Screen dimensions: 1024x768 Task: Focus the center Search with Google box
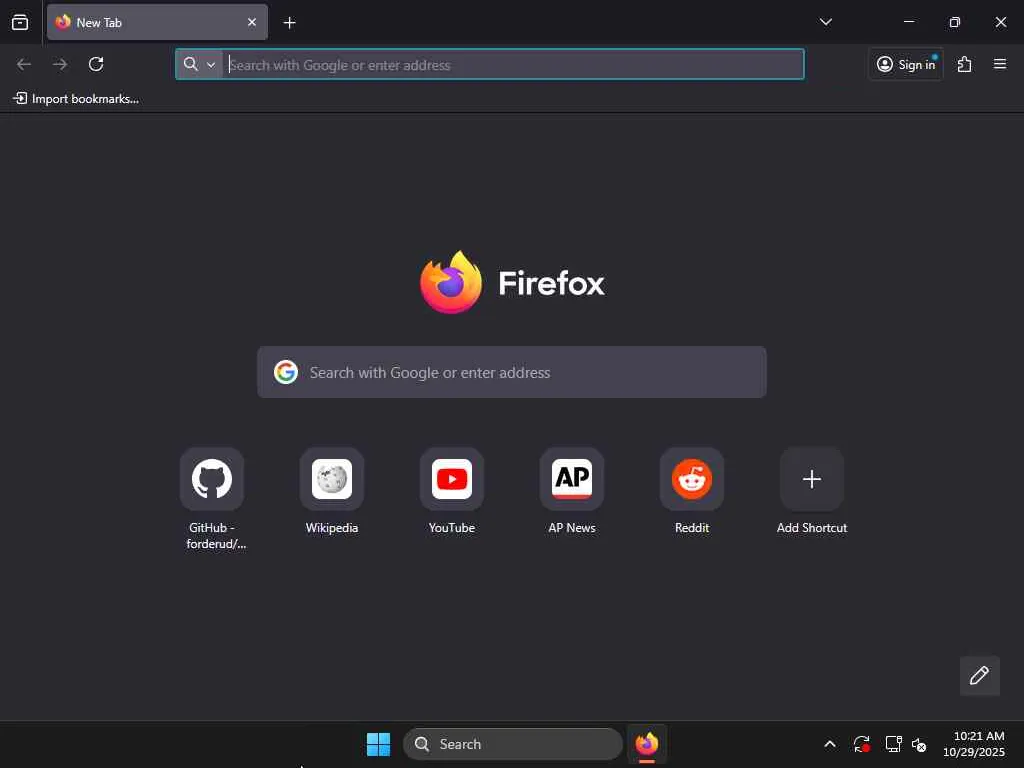click(x=511, y=372)
